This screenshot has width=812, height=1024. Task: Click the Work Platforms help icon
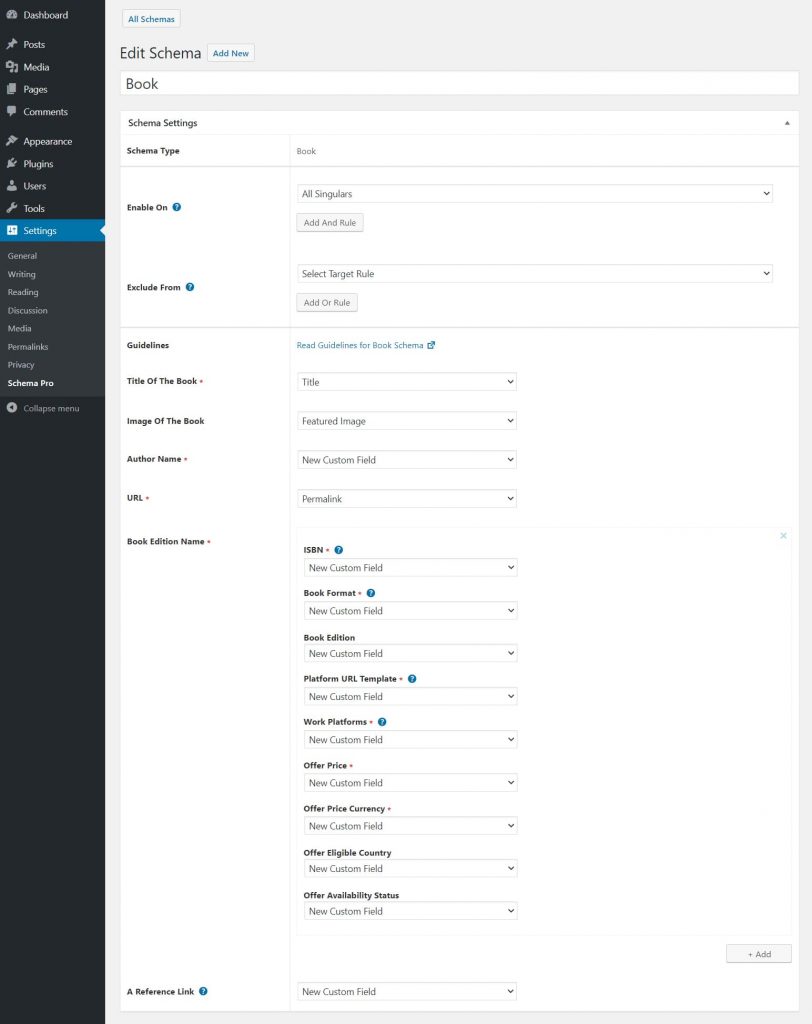point(382,722)
